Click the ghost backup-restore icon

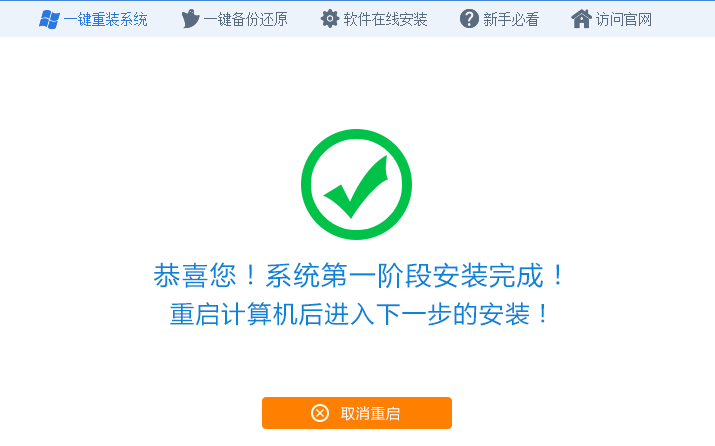pos(190,19)
